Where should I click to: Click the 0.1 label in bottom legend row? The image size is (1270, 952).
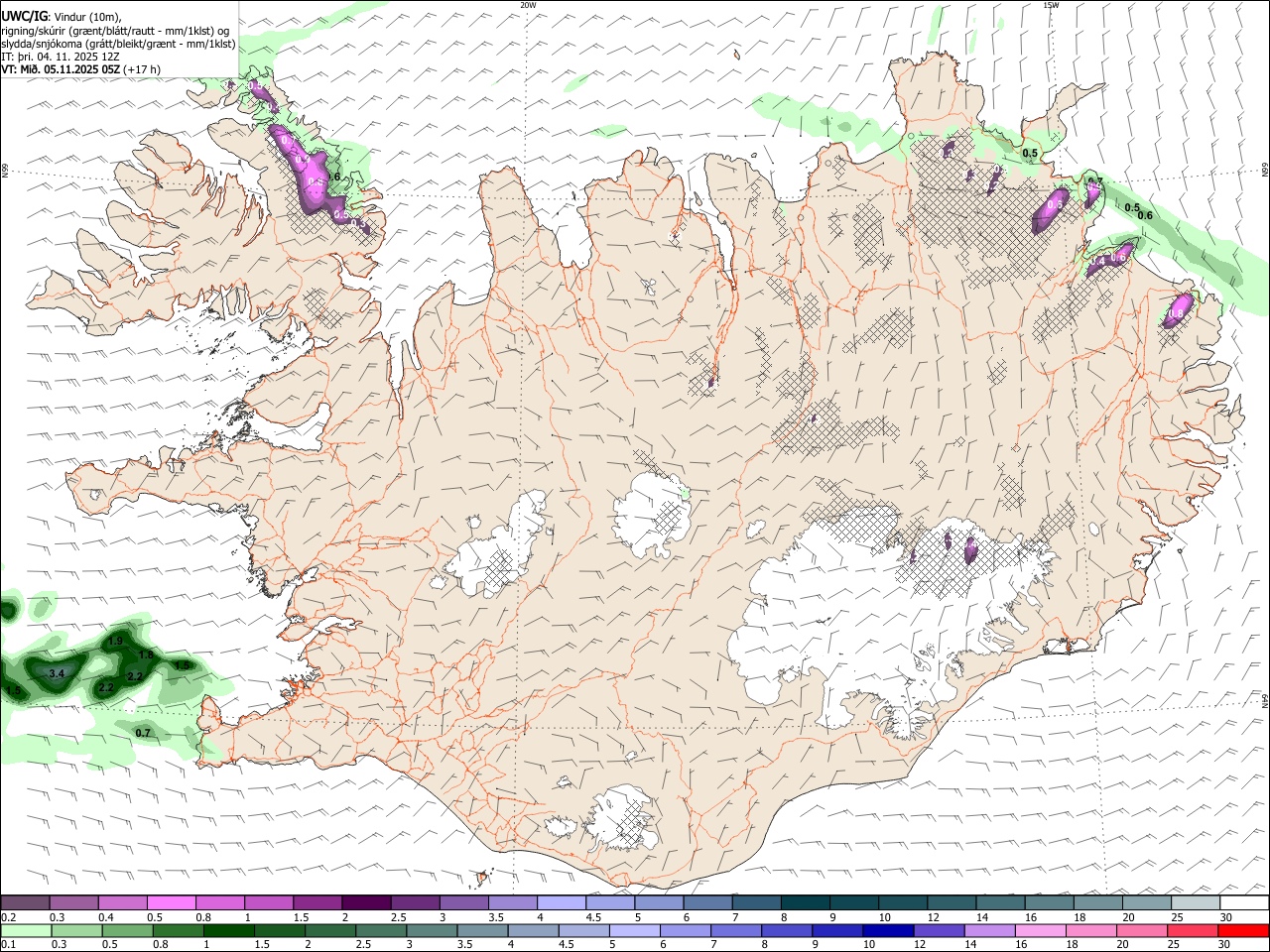click(9, 945)
